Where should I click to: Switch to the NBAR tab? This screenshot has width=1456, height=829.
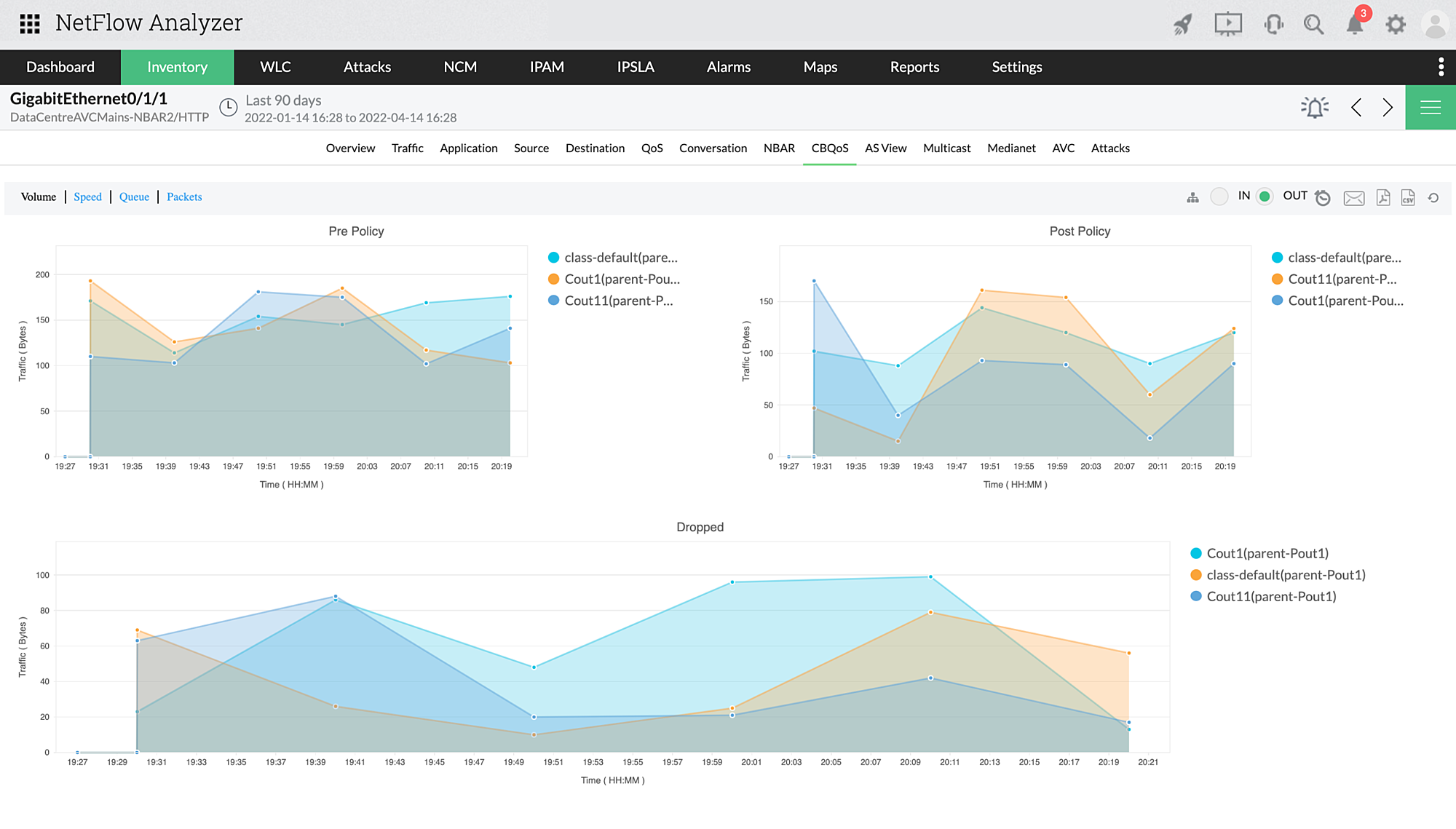pyautogui.click(x=779, y=148)
